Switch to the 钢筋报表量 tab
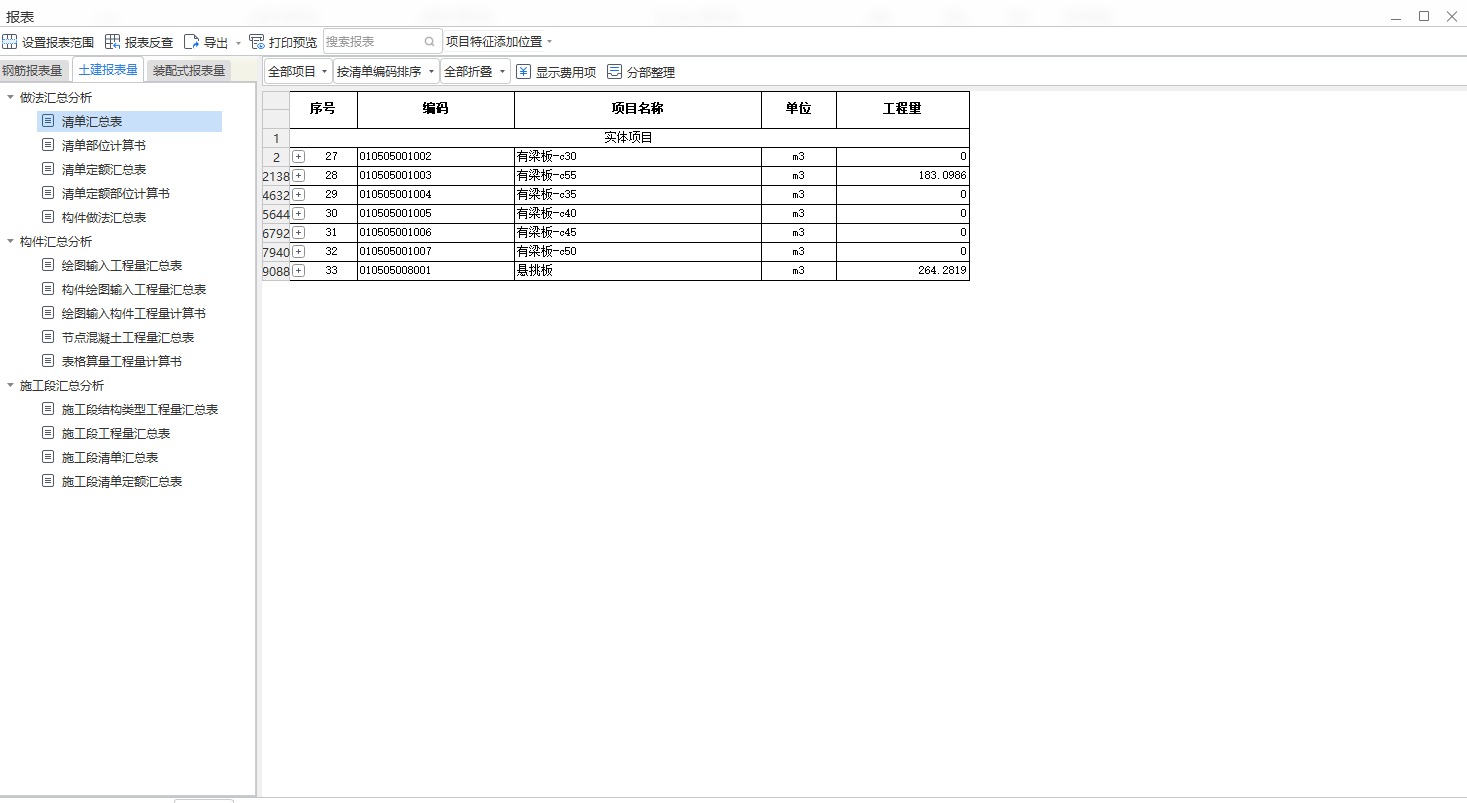This screenshot has width=1467, height=803. (32, 70)
